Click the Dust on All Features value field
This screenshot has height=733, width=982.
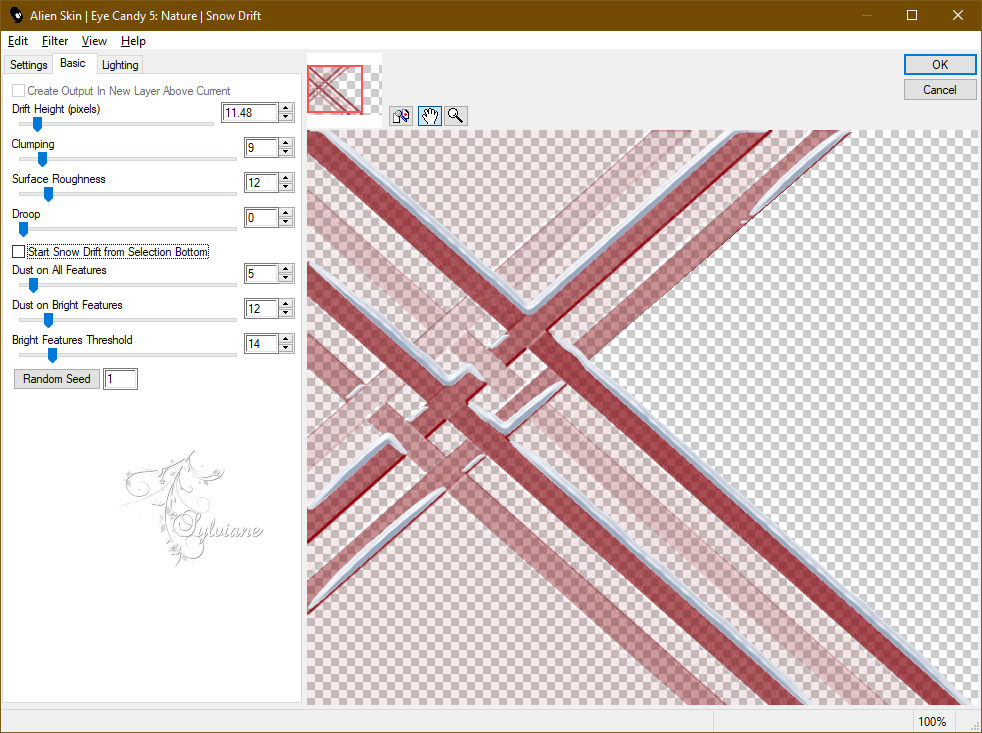(261, 274)
